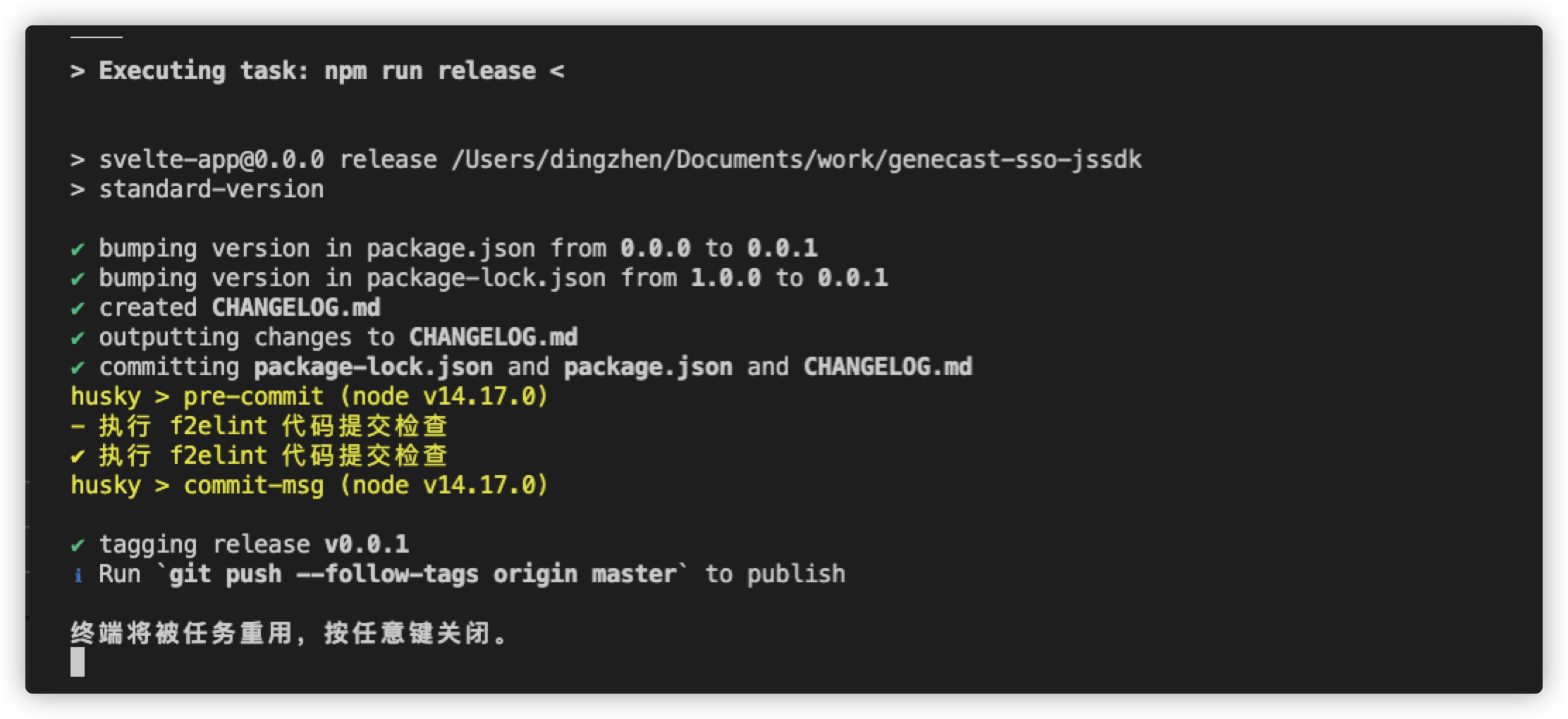Click the checkmark before committing package-lock.json
Screen dimensions: 1568x719
78,367
